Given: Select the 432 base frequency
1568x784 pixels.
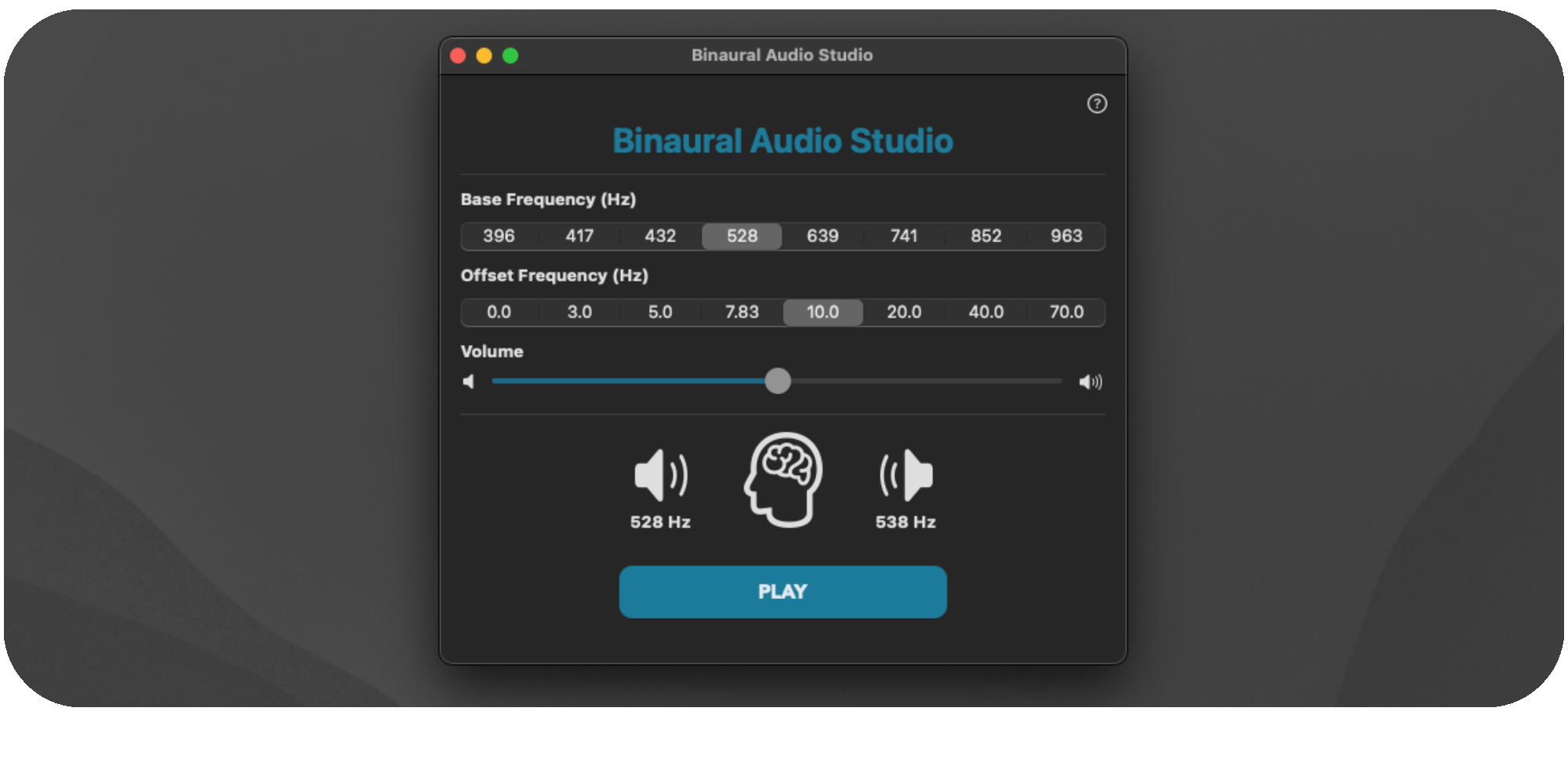Looking at the screenshot, I should click(660, 236).
